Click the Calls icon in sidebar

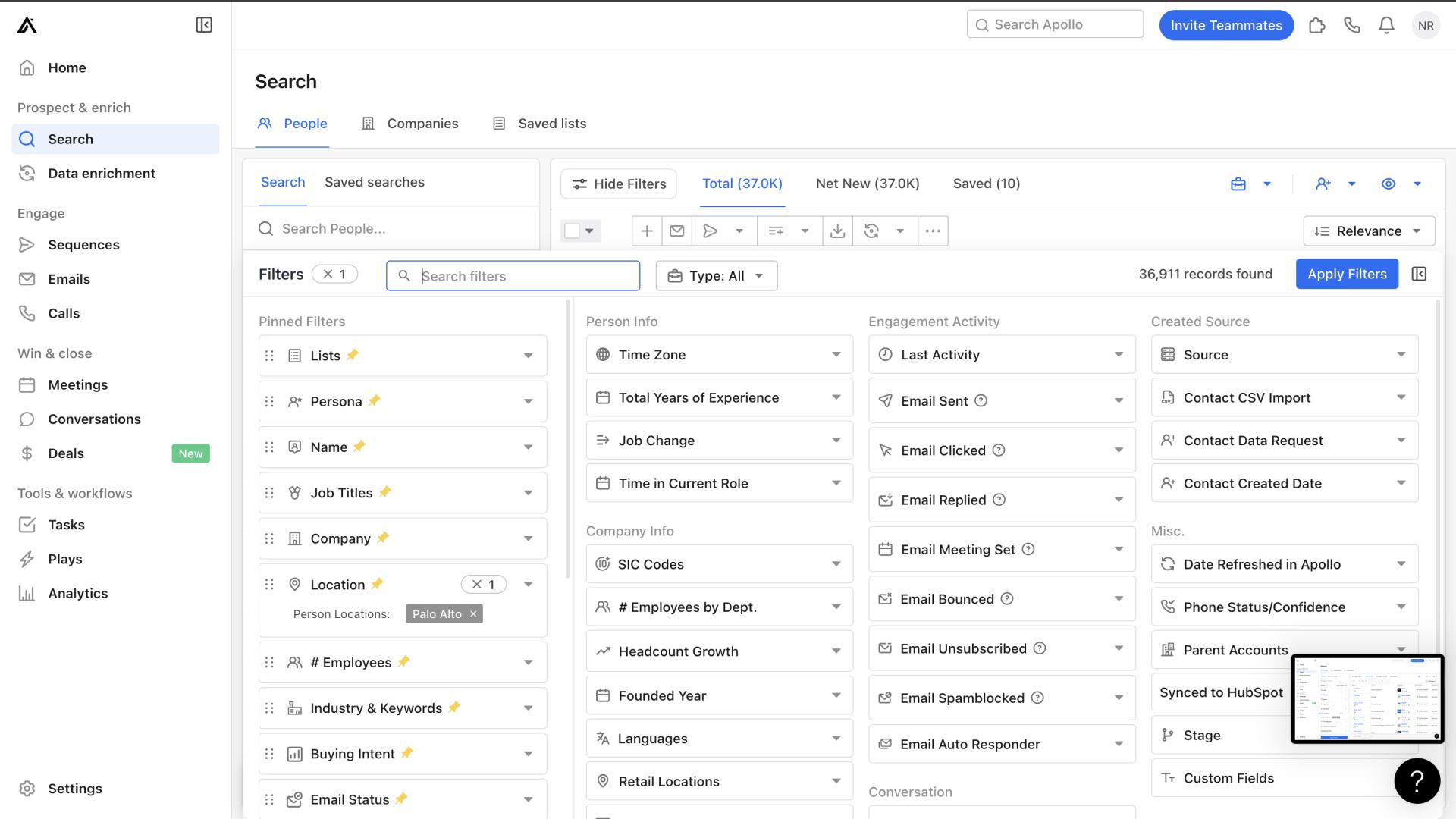pos(27,313)
